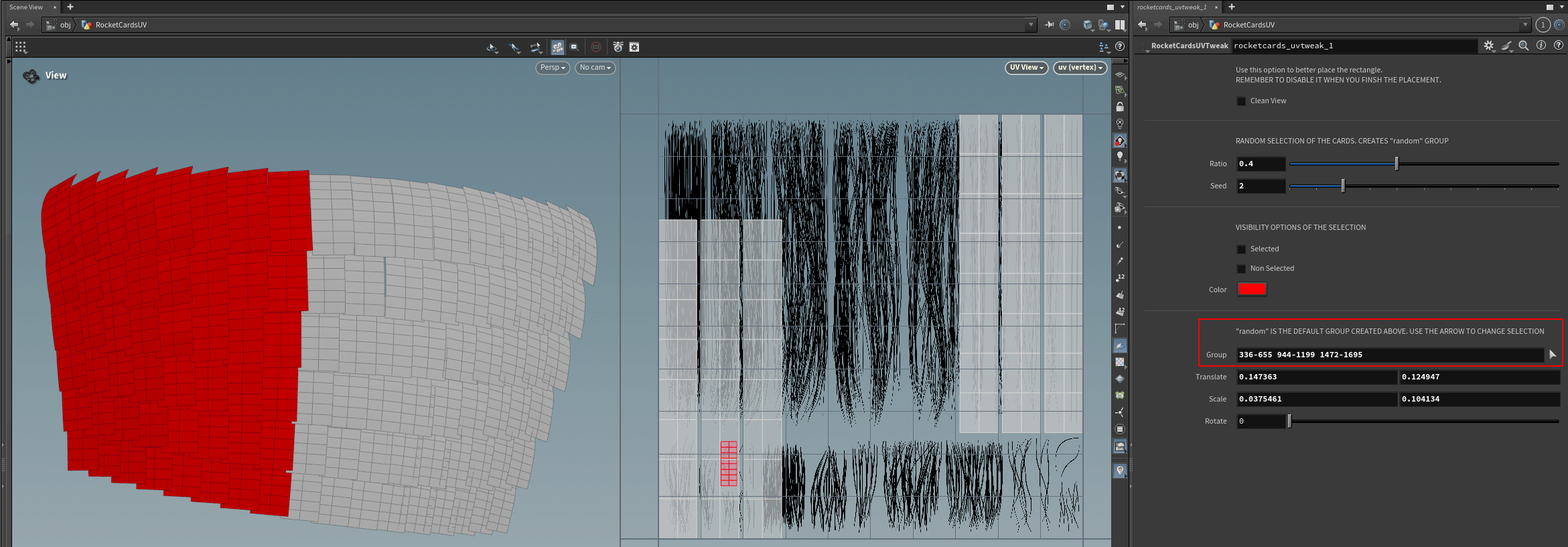Toggle the UV background image icon

point(1120,446)
